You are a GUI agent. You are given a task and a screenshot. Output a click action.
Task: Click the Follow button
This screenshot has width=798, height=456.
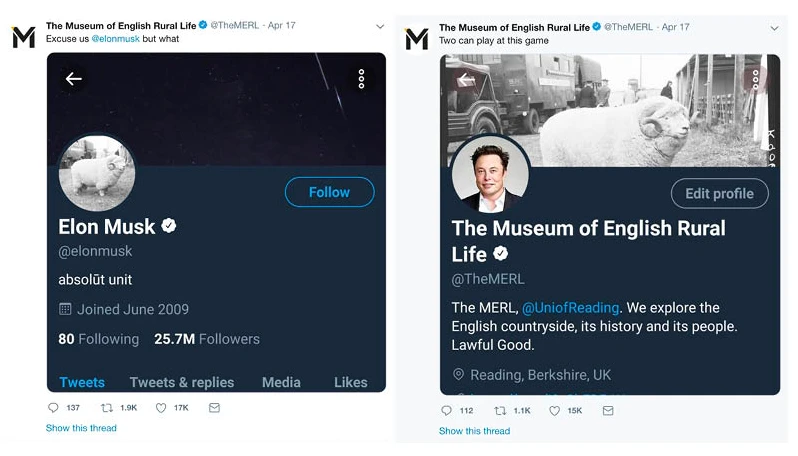pyautogui.click(x=329, y=192)
